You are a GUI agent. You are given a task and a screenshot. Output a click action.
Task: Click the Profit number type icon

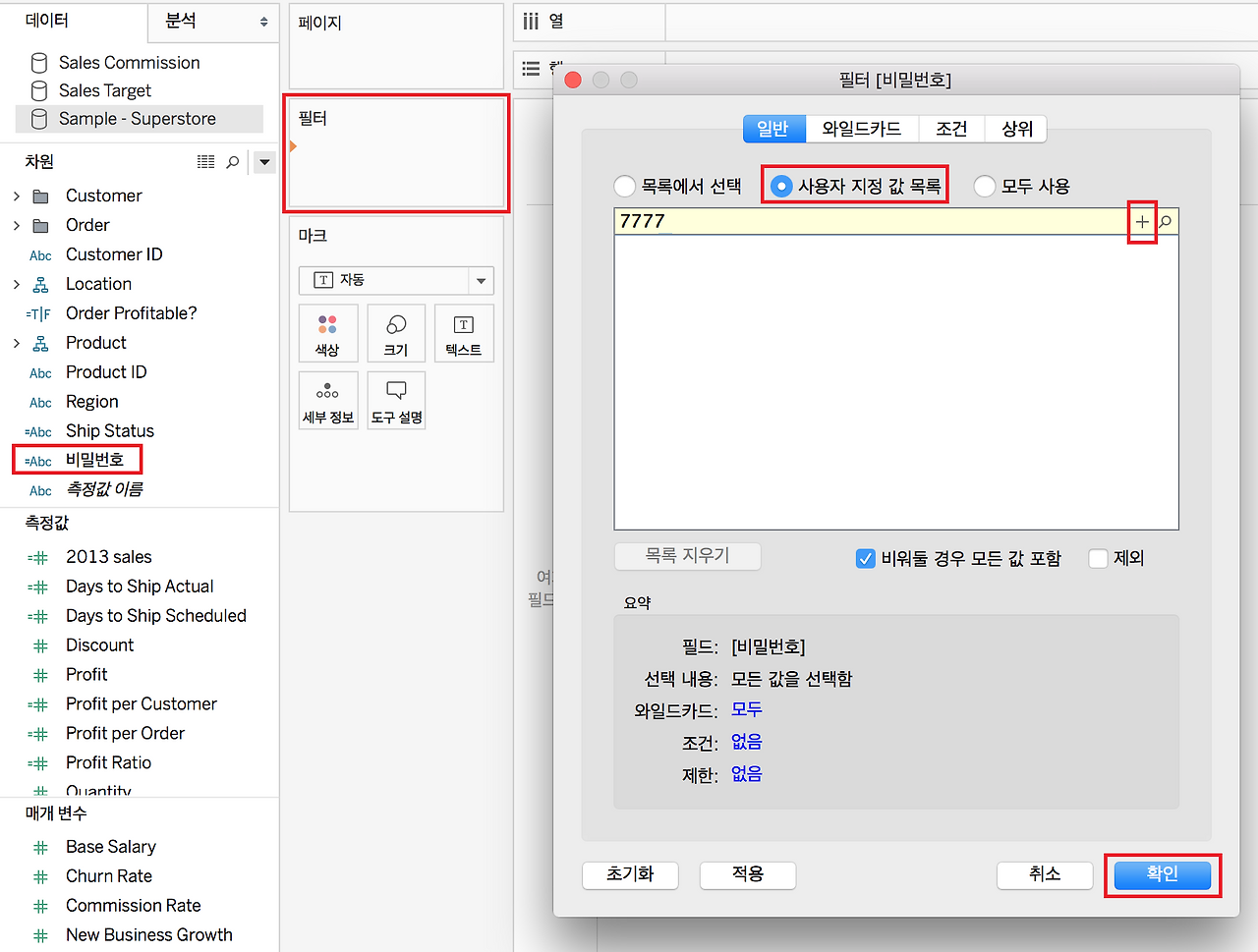click(x=40, y=675)
